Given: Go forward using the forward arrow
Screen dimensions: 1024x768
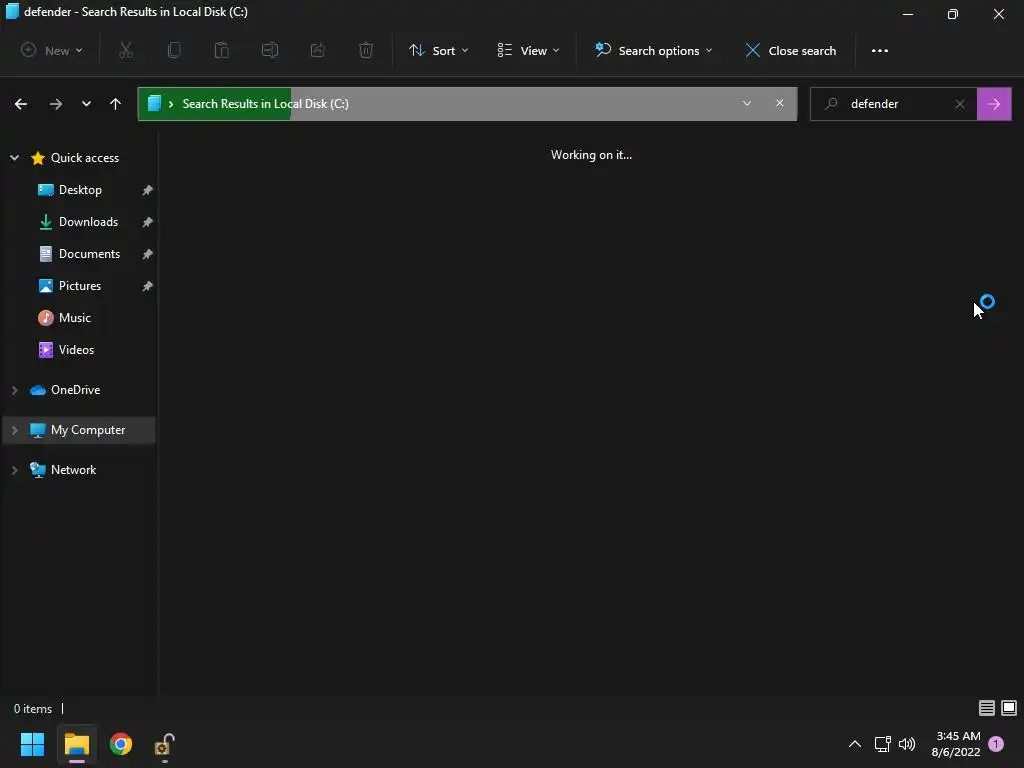Looking at the screenshot, I should pyautogui.click(x=56, y=104).
